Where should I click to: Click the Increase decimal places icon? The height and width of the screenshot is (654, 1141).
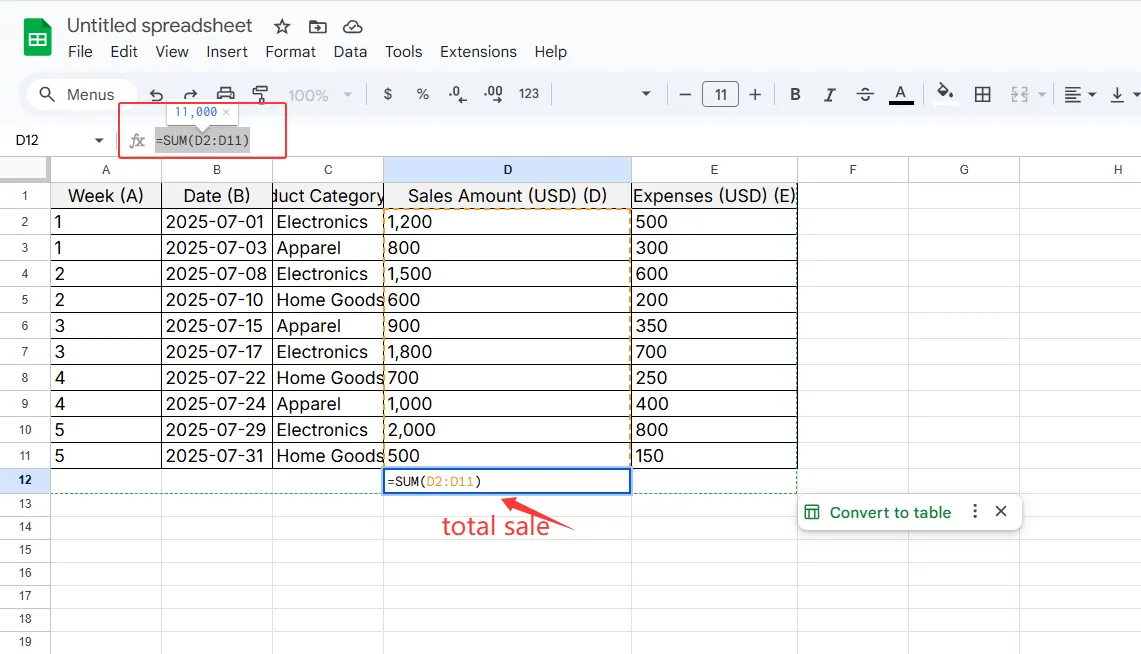pyautogui.click(x=493, y=94)
